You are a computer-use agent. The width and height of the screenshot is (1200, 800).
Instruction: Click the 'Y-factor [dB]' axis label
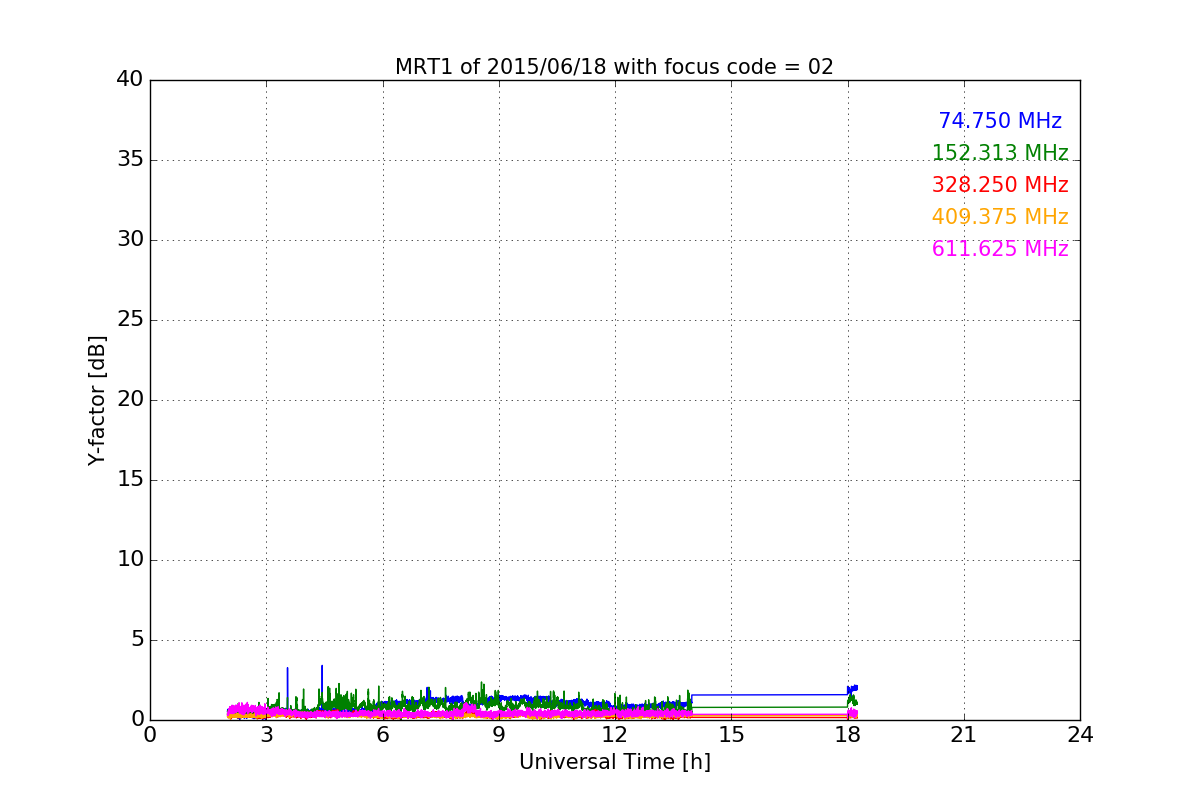point(97,400)
